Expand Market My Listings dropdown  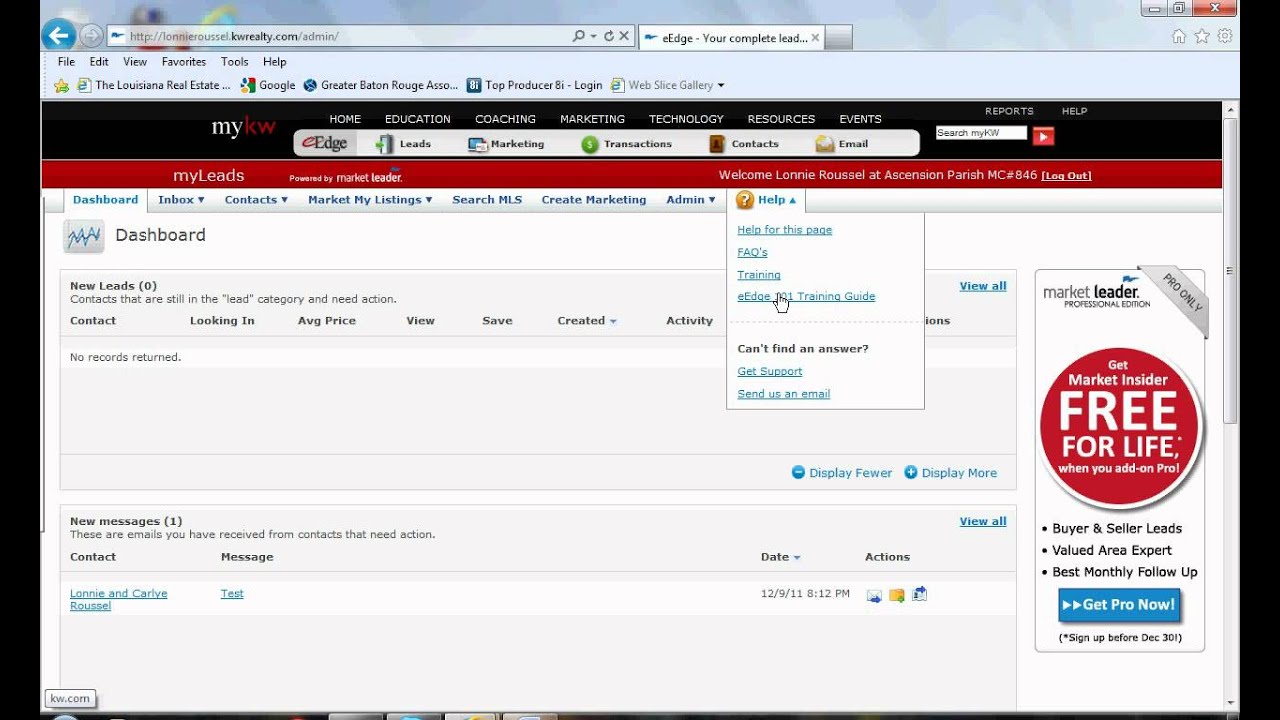370,200
